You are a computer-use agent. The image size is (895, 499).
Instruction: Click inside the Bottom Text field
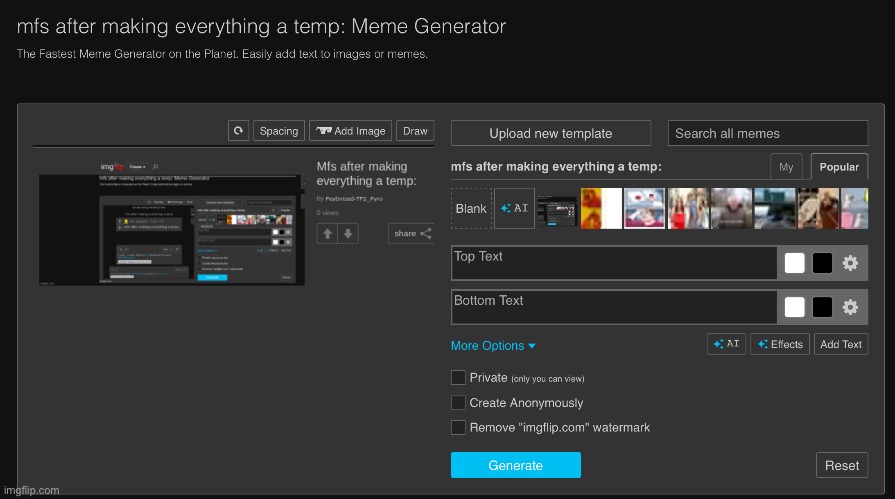pos(614,307)
